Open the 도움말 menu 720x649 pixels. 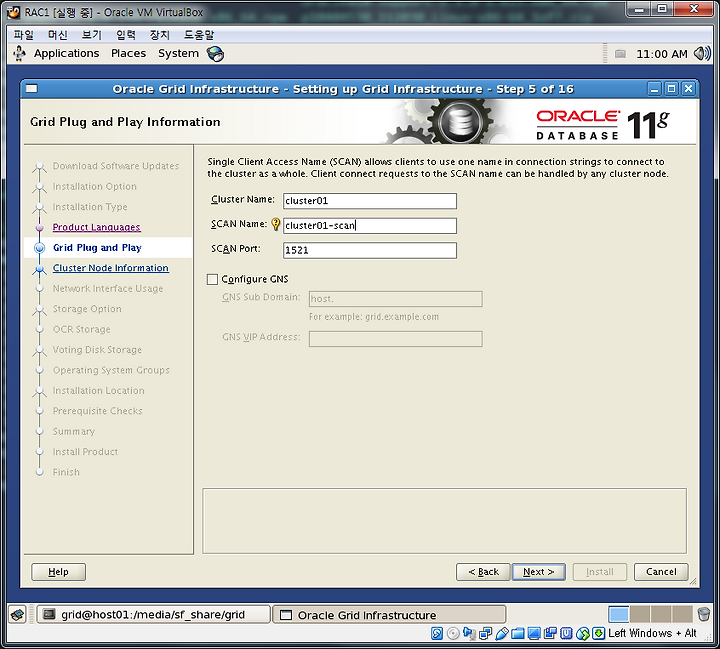199,35
